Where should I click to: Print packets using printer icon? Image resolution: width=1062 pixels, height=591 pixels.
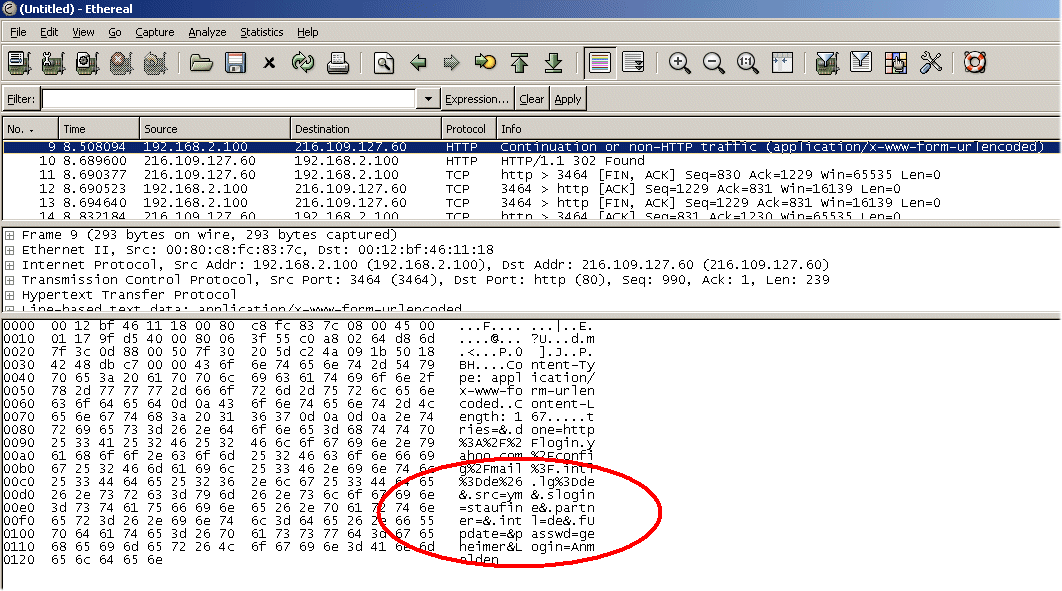tap(338, 63)
